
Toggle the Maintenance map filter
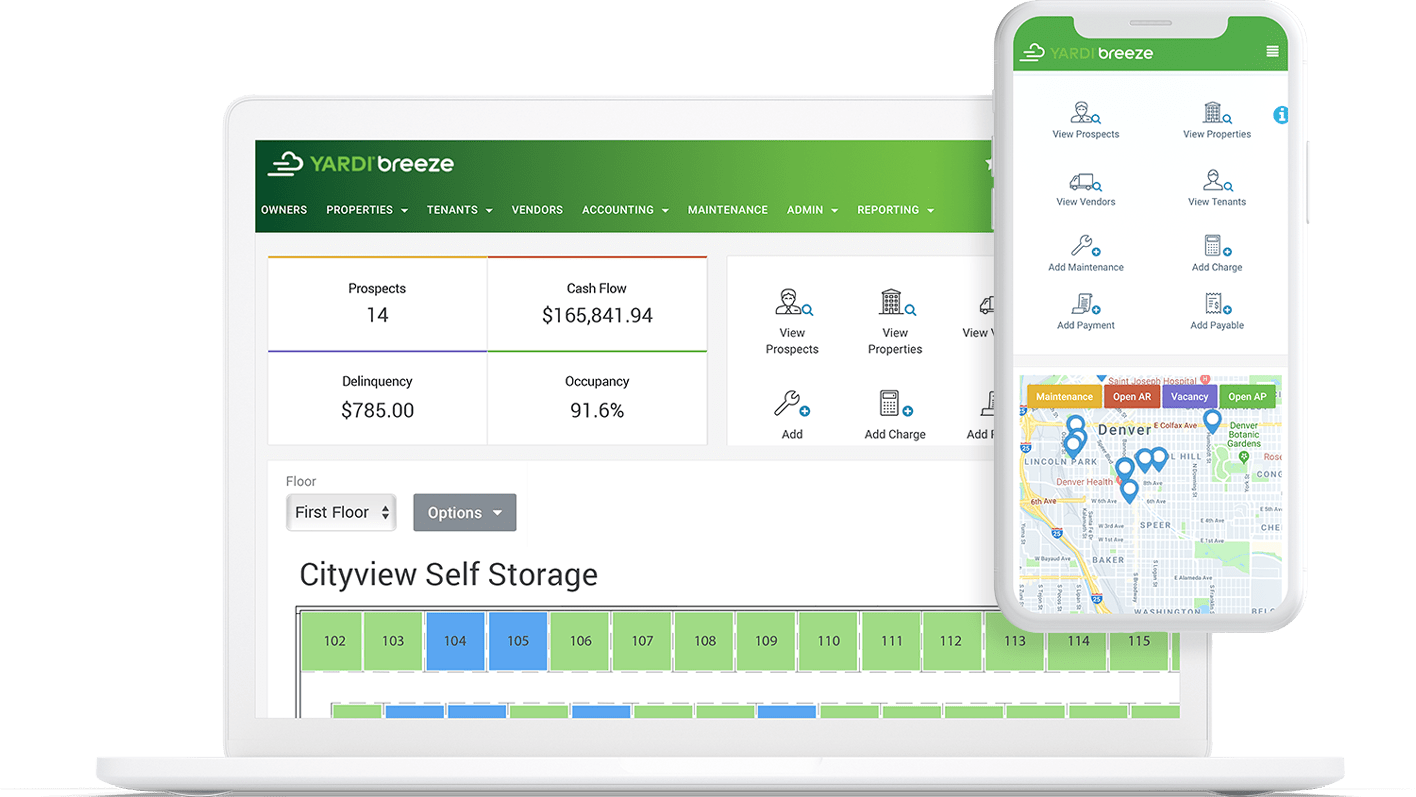click(x=1064, y=397)
